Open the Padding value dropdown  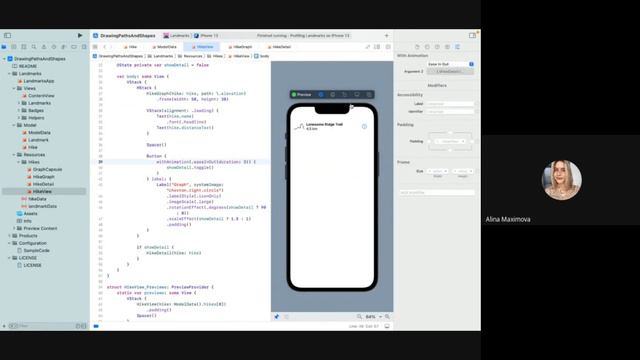[x=451, y=141]
